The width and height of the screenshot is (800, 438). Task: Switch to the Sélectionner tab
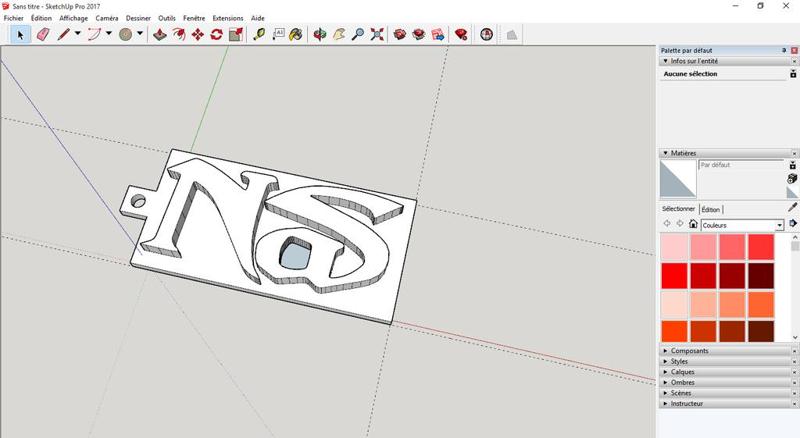click(679, 209)
